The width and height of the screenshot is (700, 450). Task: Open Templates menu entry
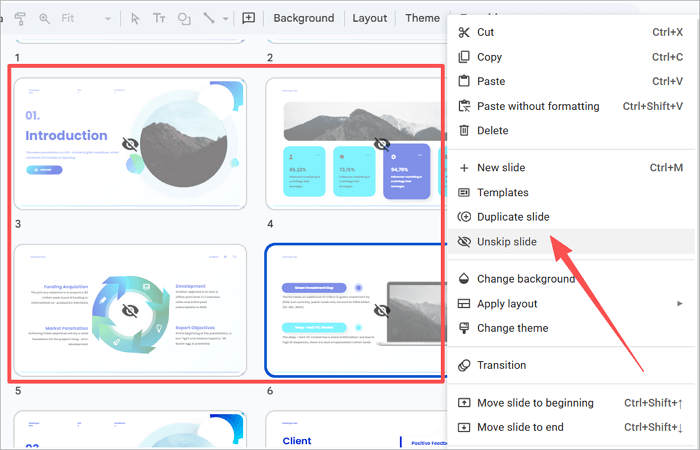[x=571, y=192]
